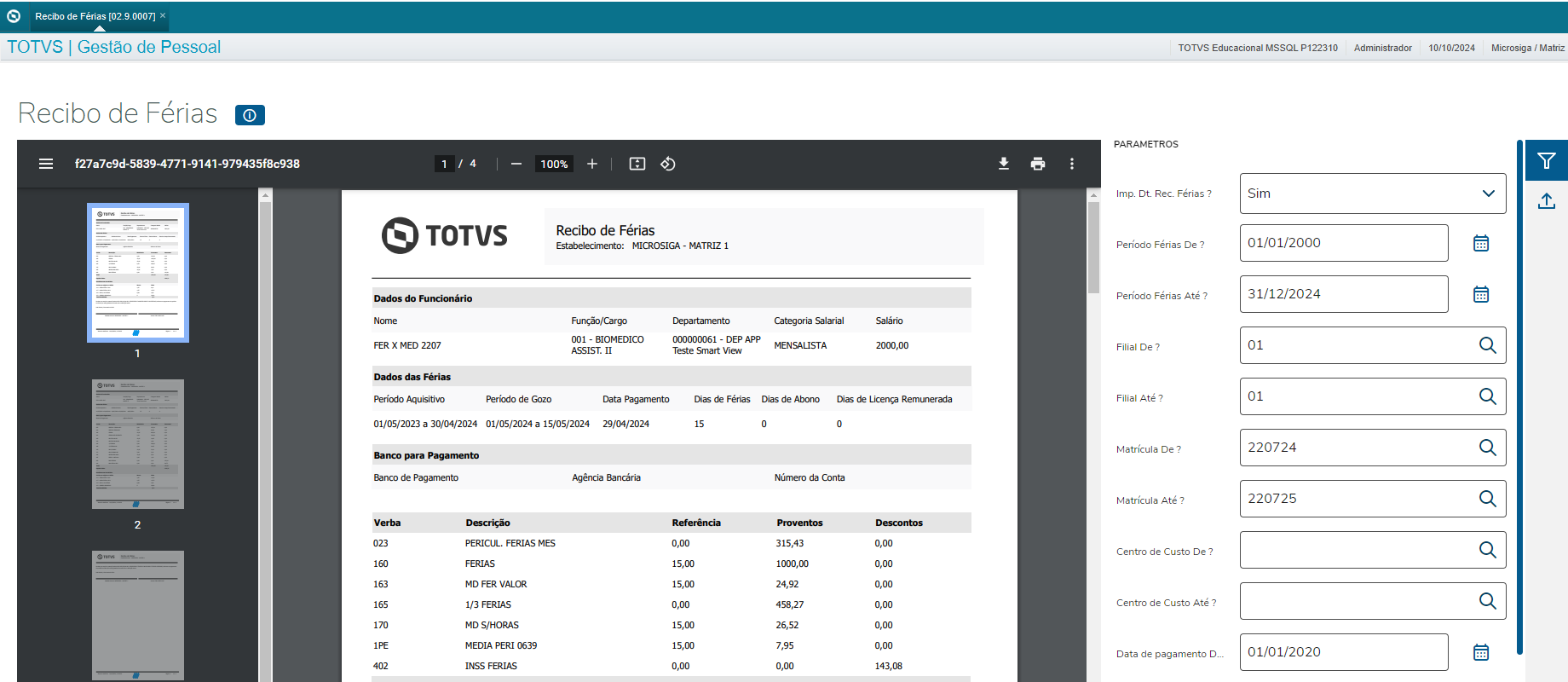Click the PDF file name f27a7c9d-5839-4771-9141-979435f8c938

pos(187,164)
